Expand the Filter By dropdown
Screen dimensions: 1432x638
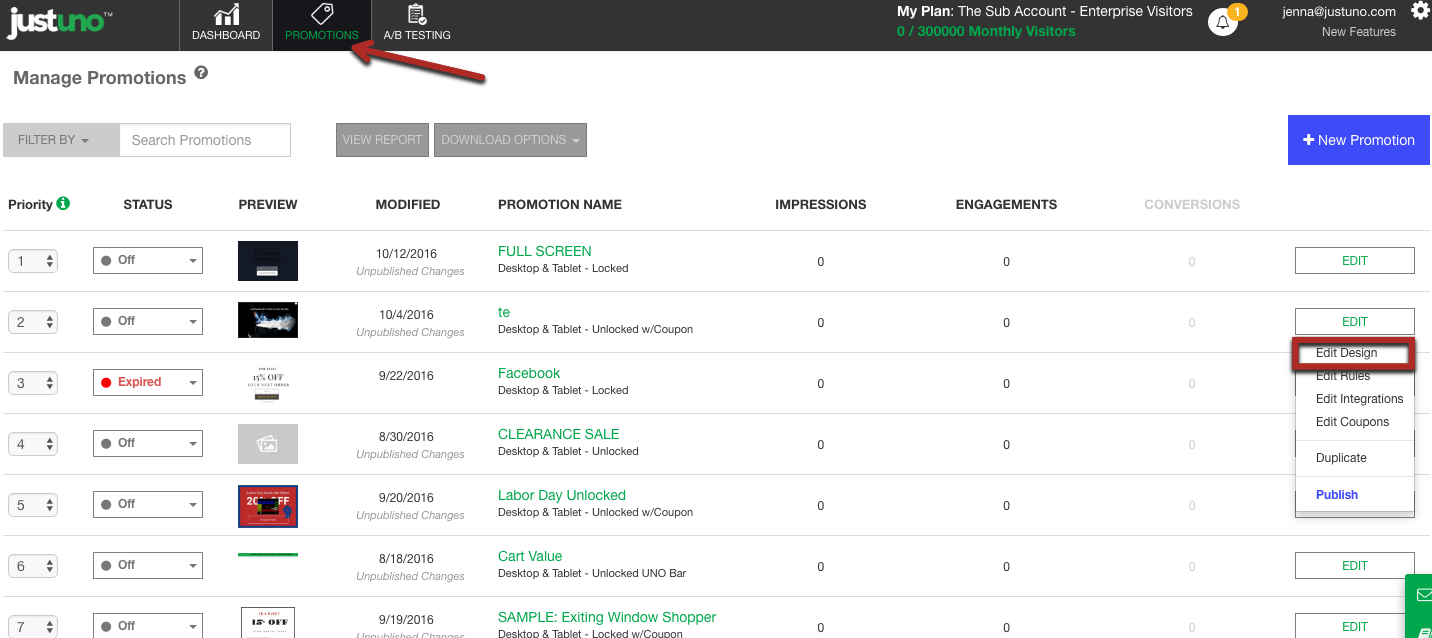coord(60,140)
